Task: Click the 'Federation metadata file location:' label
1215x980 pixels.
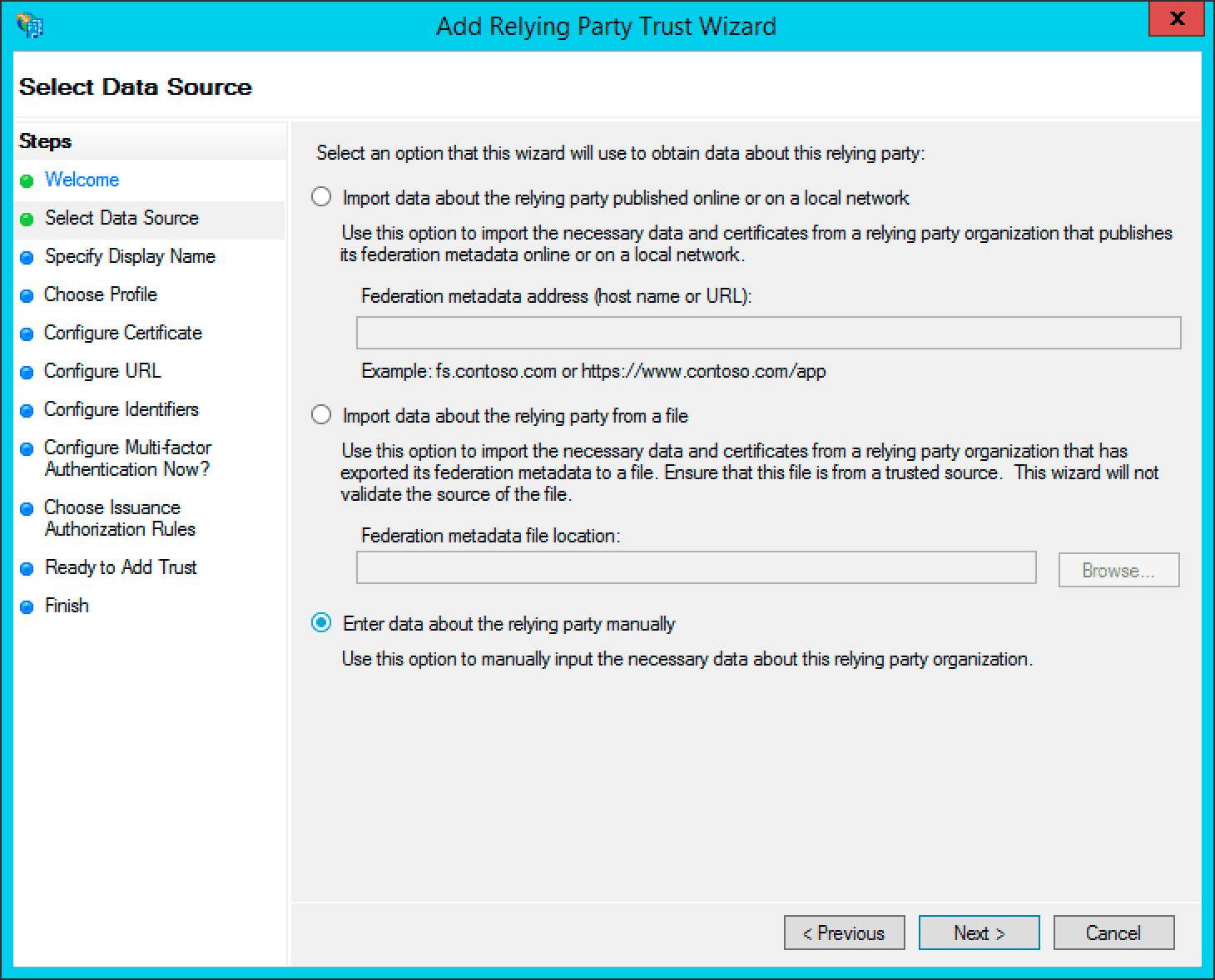Action: [491, 536]
